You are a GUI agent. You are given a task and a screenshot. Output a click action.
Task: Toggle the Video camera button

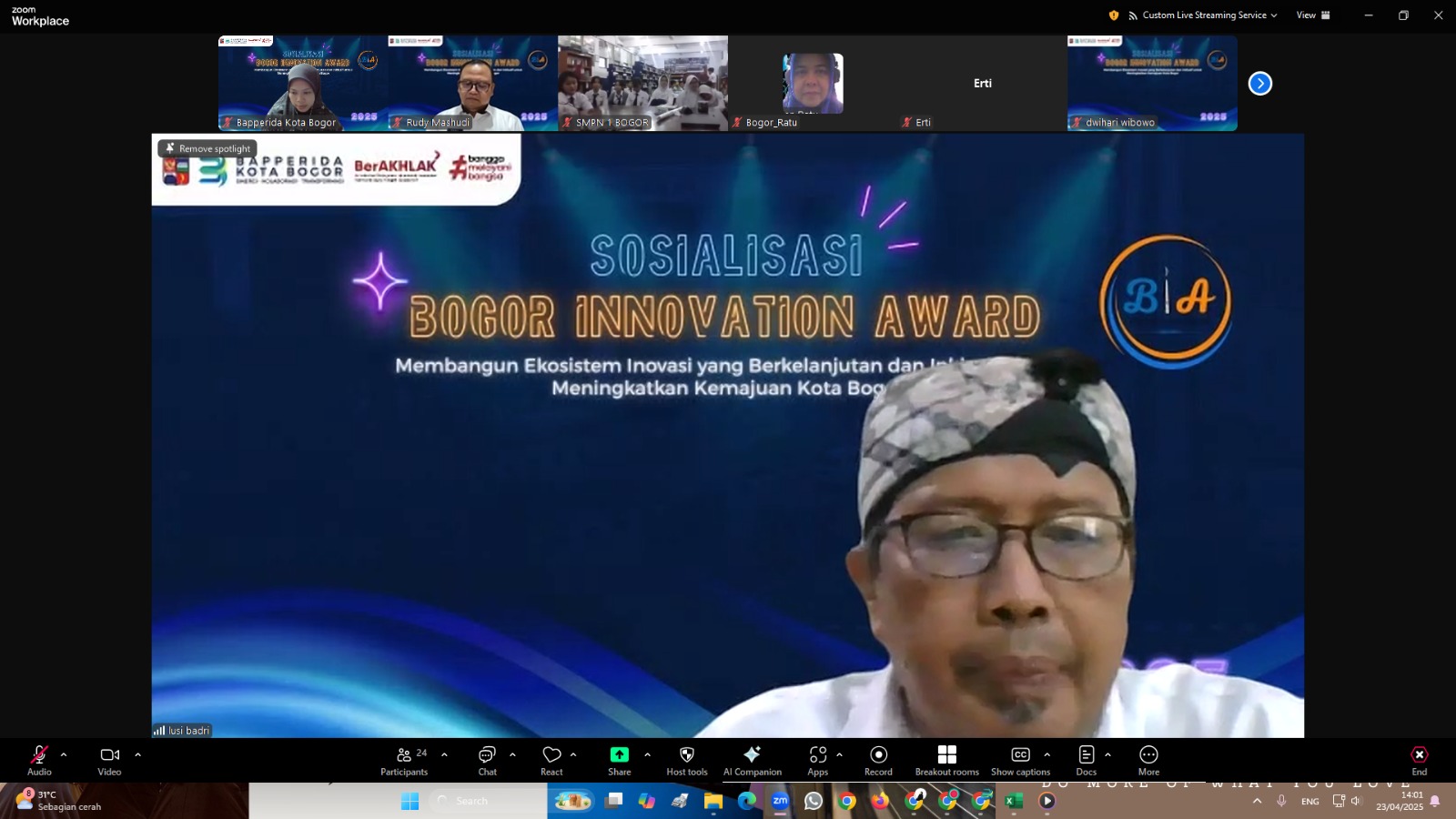(x=109, y=761)
